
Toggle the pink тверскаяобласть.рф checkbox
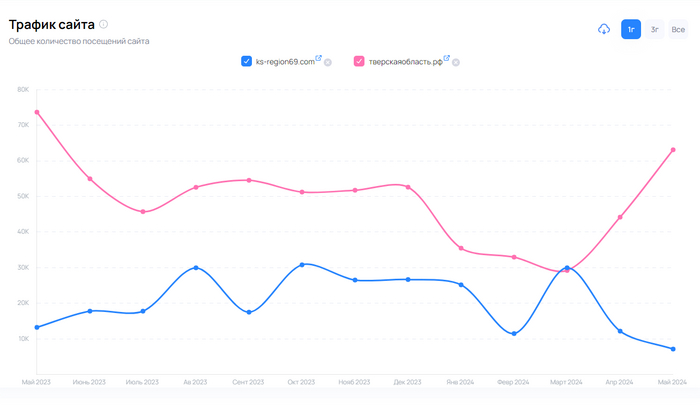point(359,61)
